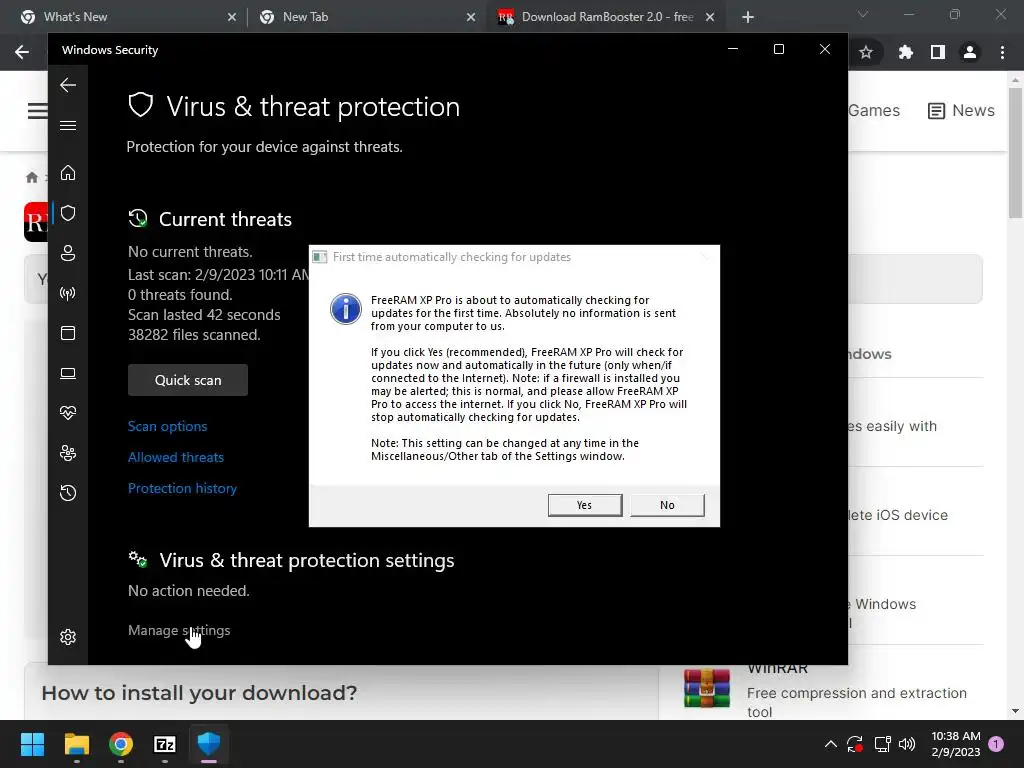Select Virus & threat protection shield in sidebar

pyautogui.click(x=68, y=213)
